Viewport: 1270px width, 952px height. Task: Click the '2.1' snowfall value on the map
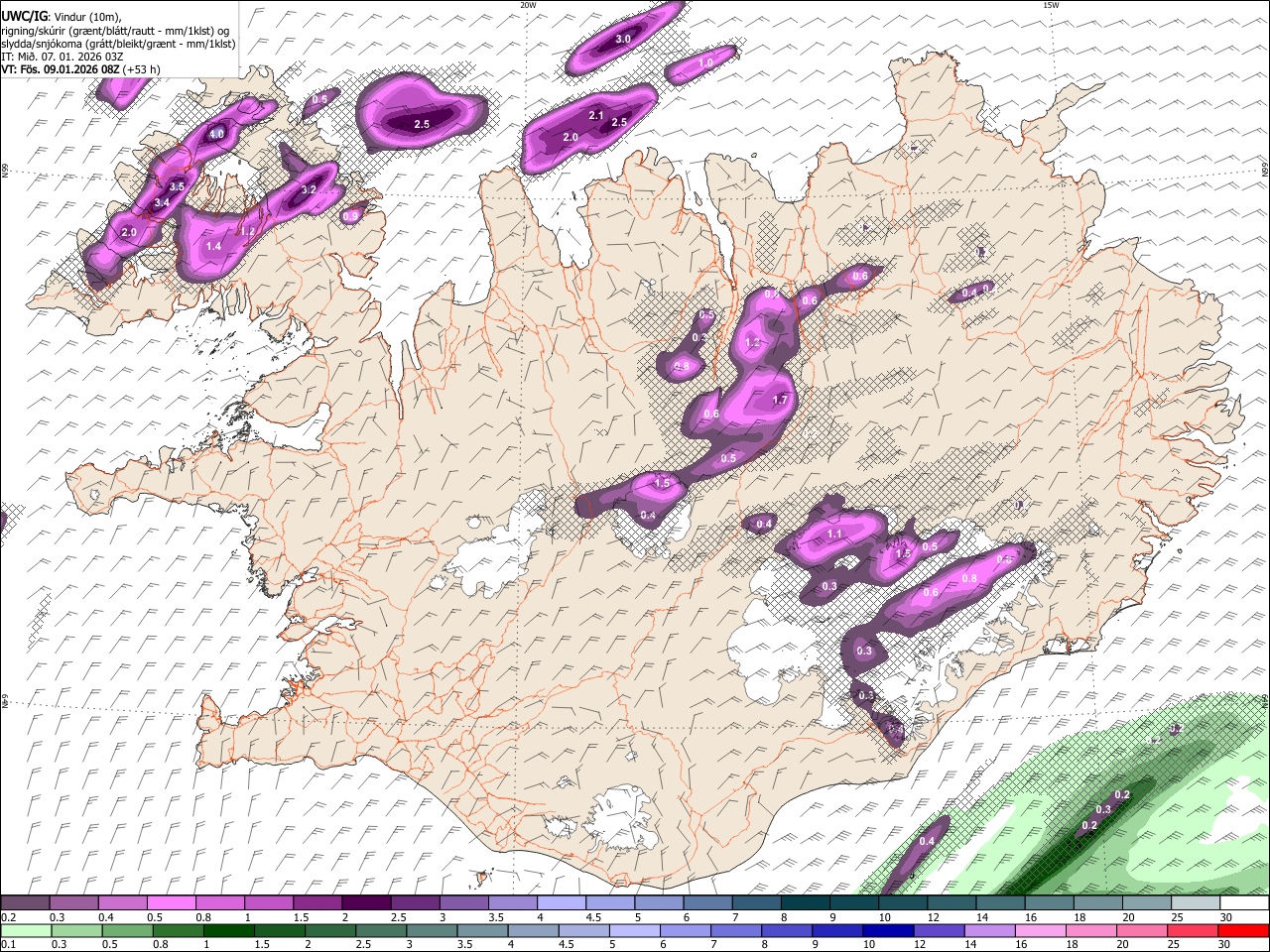click(x=596, y=116)
